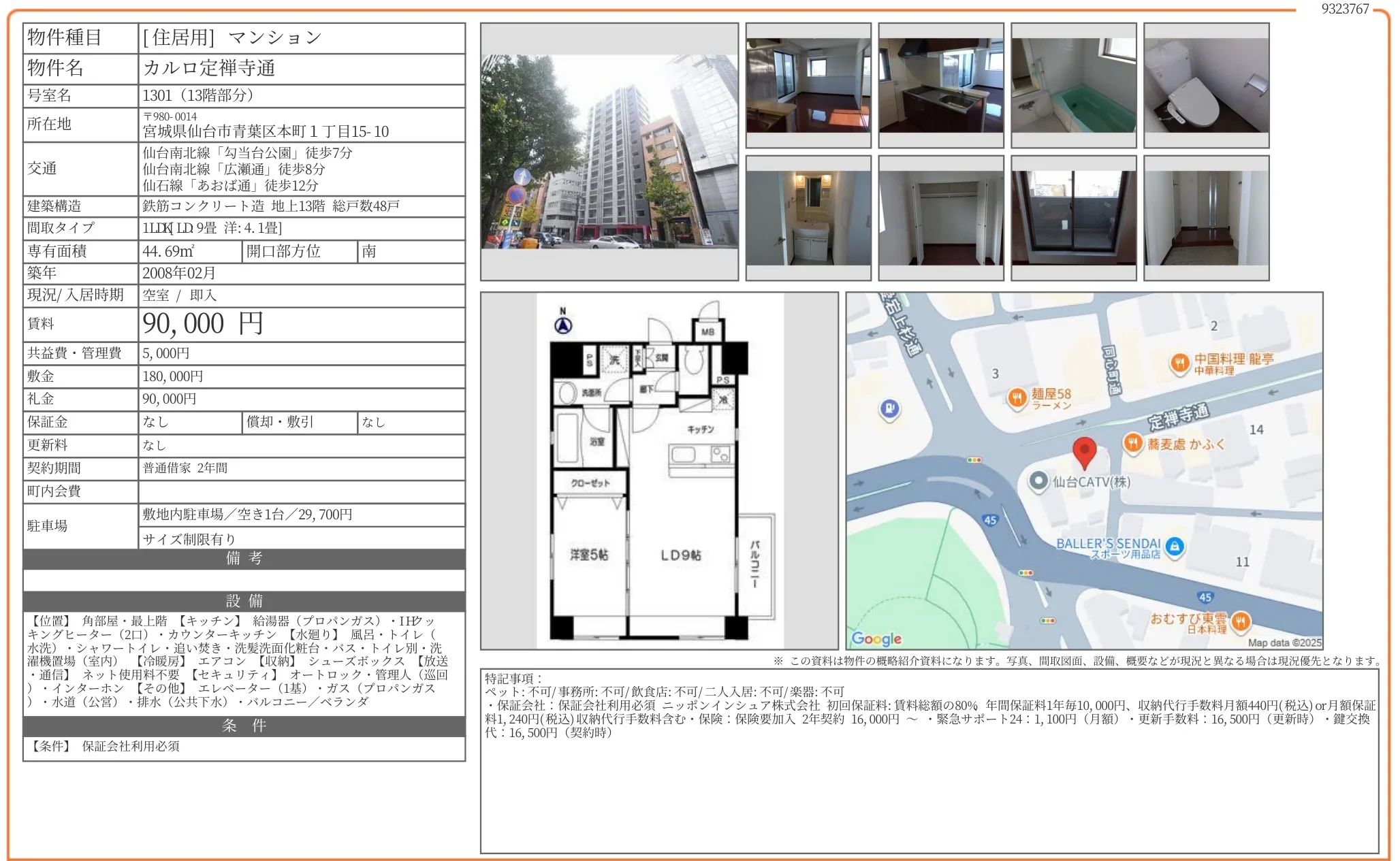Click the おむすび東雲 restaurant icon
This screenshot has width=1400, height=861.
1241,622
